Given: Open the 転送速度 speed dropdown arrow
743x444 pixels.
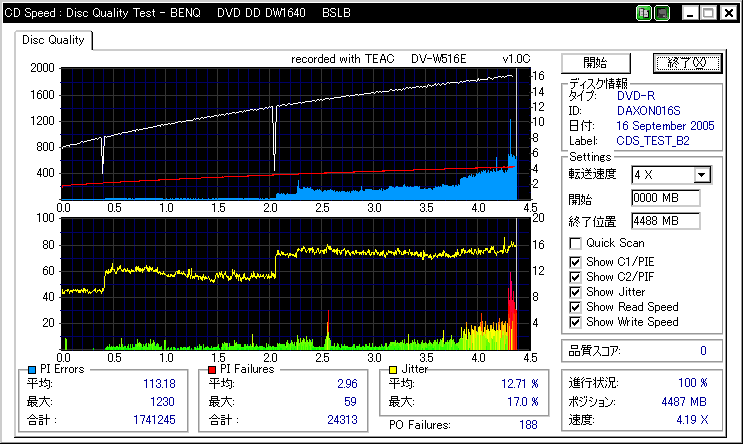Looking at the screenshot, I should 702,175.
